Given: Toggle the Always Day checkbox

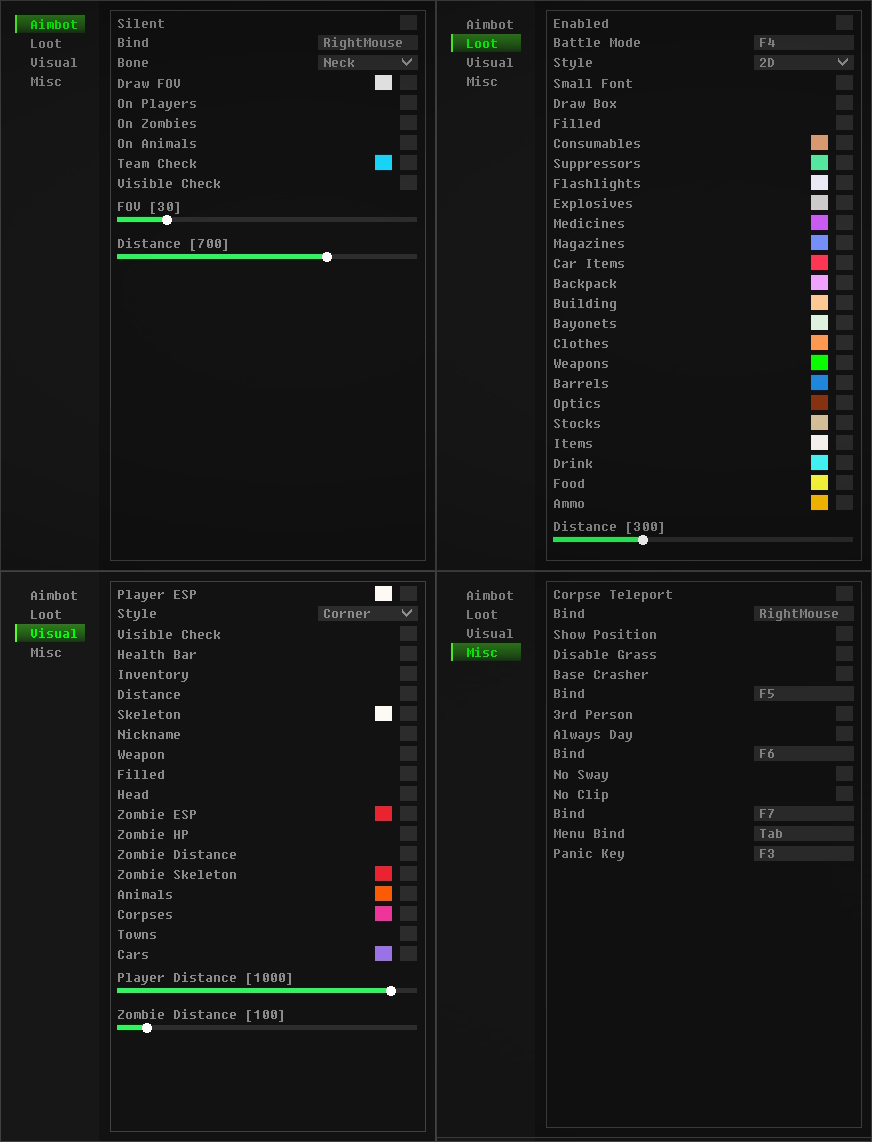Looking at the screenshot, I should point(844,734).
